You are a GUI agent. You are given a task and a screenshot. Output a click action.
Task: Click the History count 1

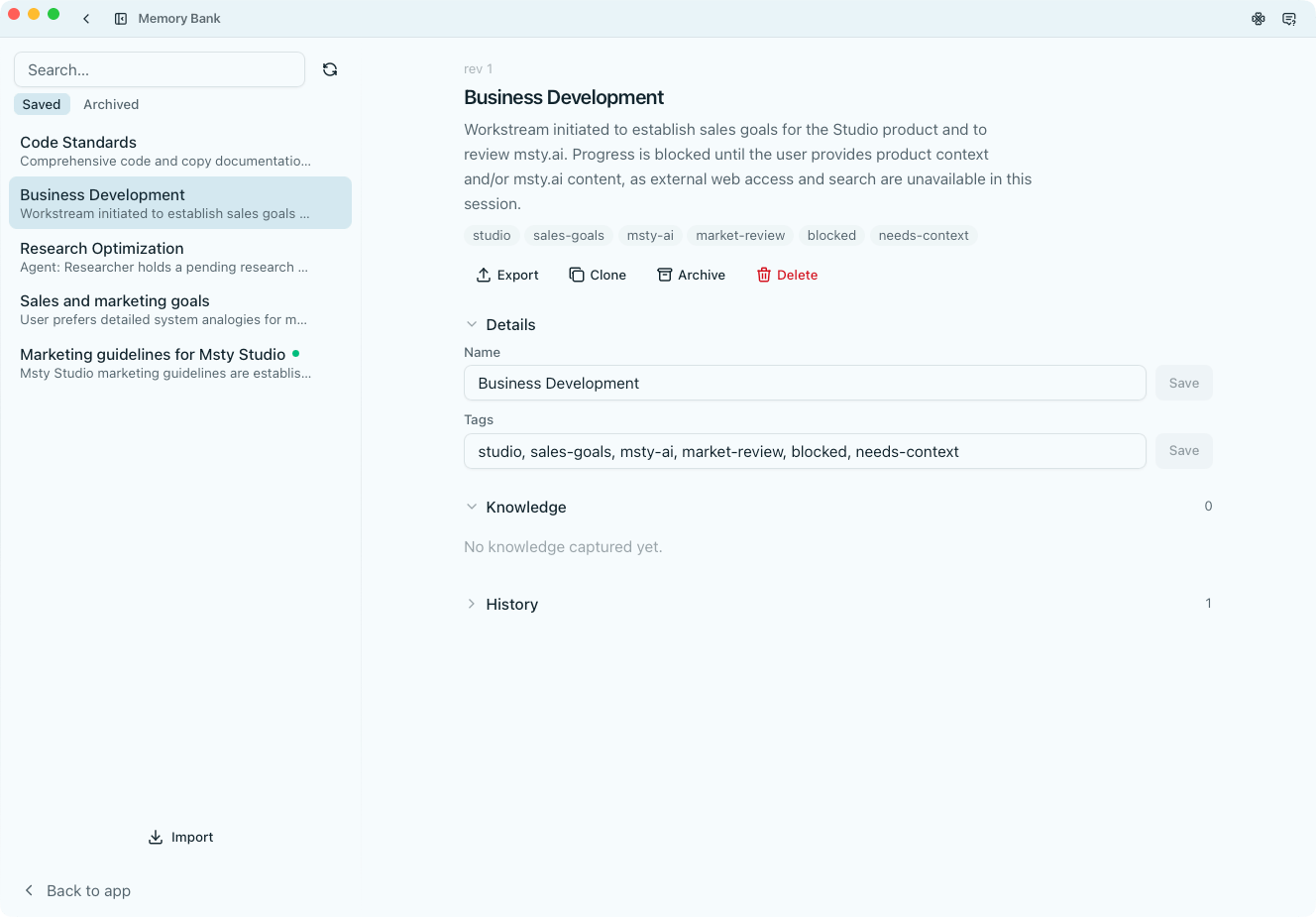pos(1208,603)
